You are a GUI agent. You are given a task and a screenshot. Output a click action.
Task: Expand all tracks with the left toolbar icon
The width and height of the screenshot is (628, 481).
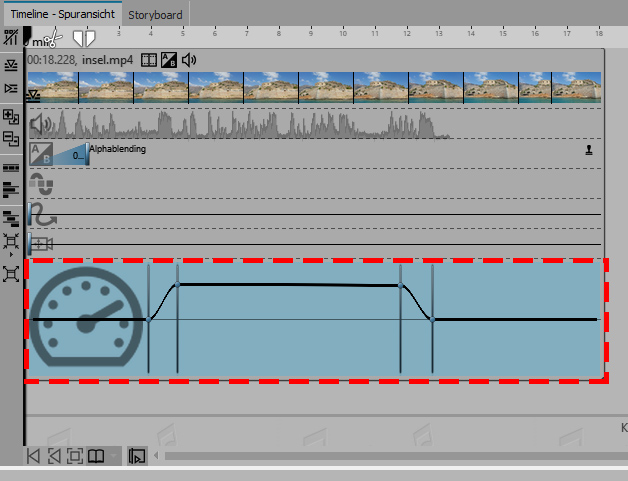[x=11, y=88]
